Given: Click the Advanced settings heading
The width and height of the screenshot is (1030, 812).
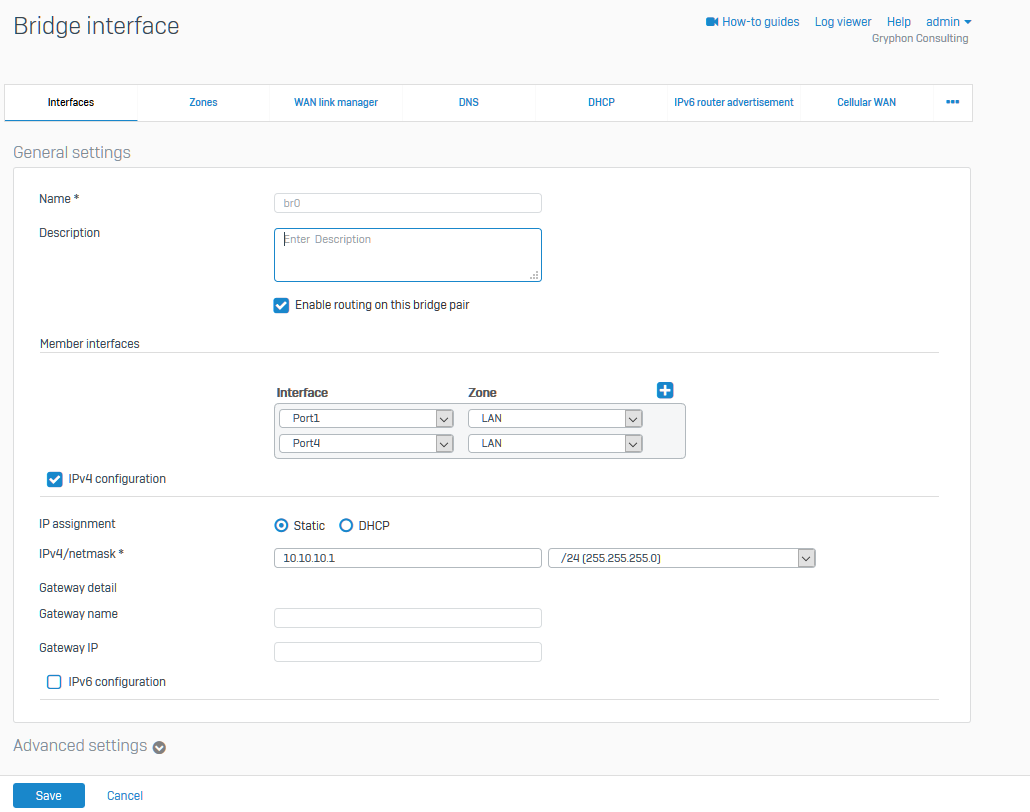Looking at the screenshot, I should tap(80, 746).
